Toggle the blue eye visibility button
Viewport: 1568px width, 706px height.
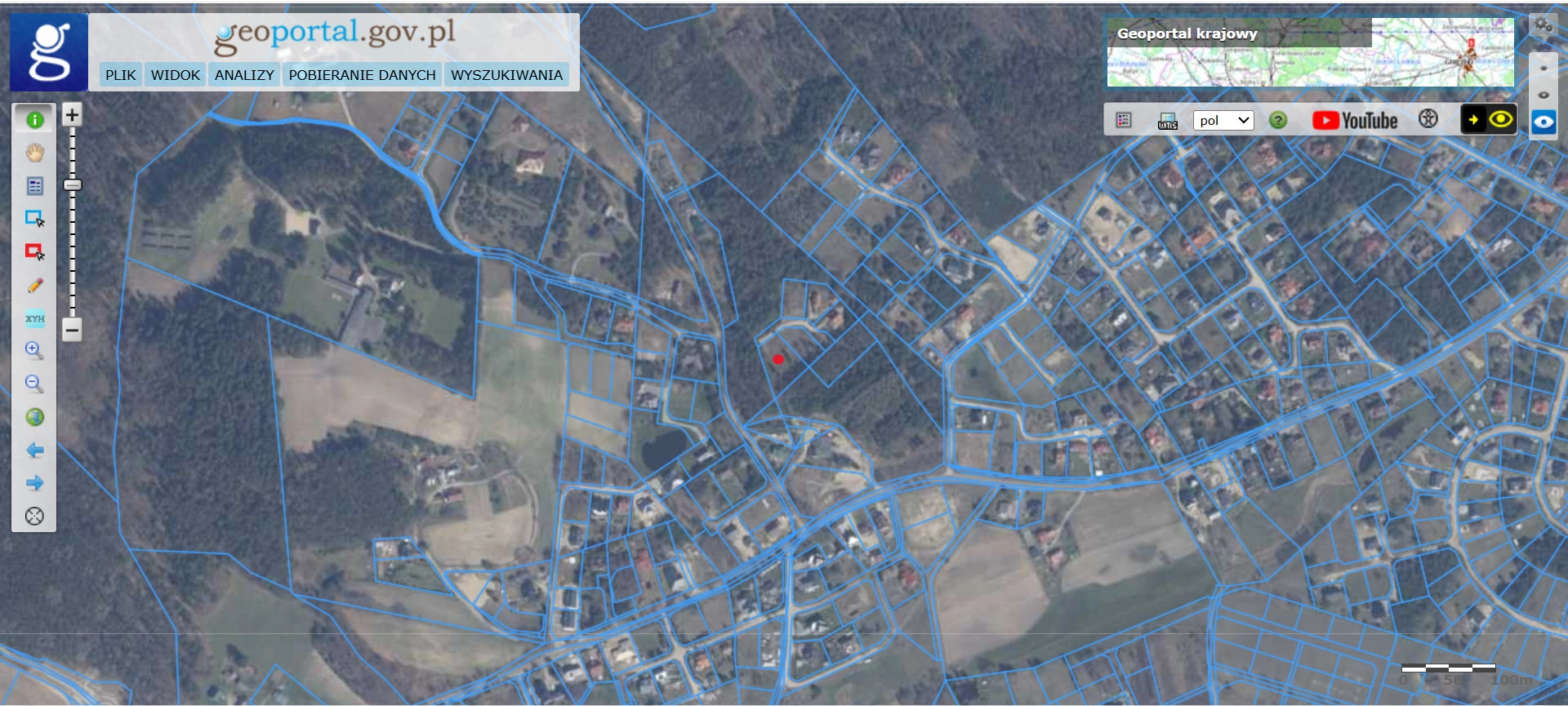click(x=1543, y=122)
